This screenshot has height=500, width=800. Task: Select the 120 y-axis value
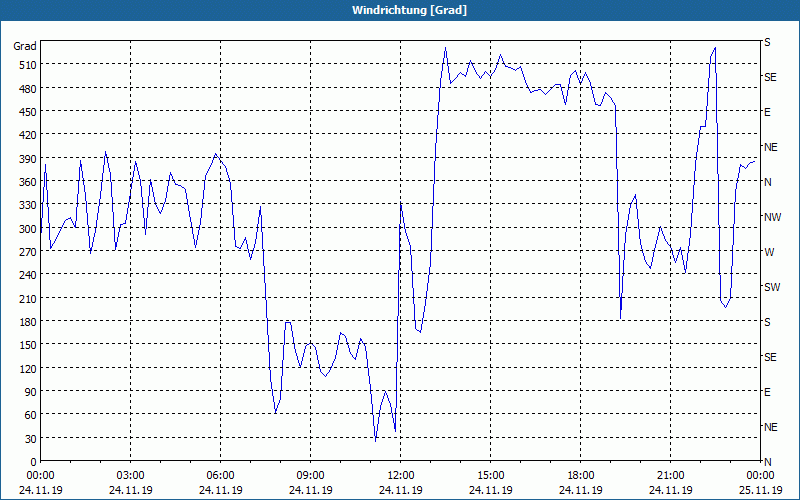[28, 368]
